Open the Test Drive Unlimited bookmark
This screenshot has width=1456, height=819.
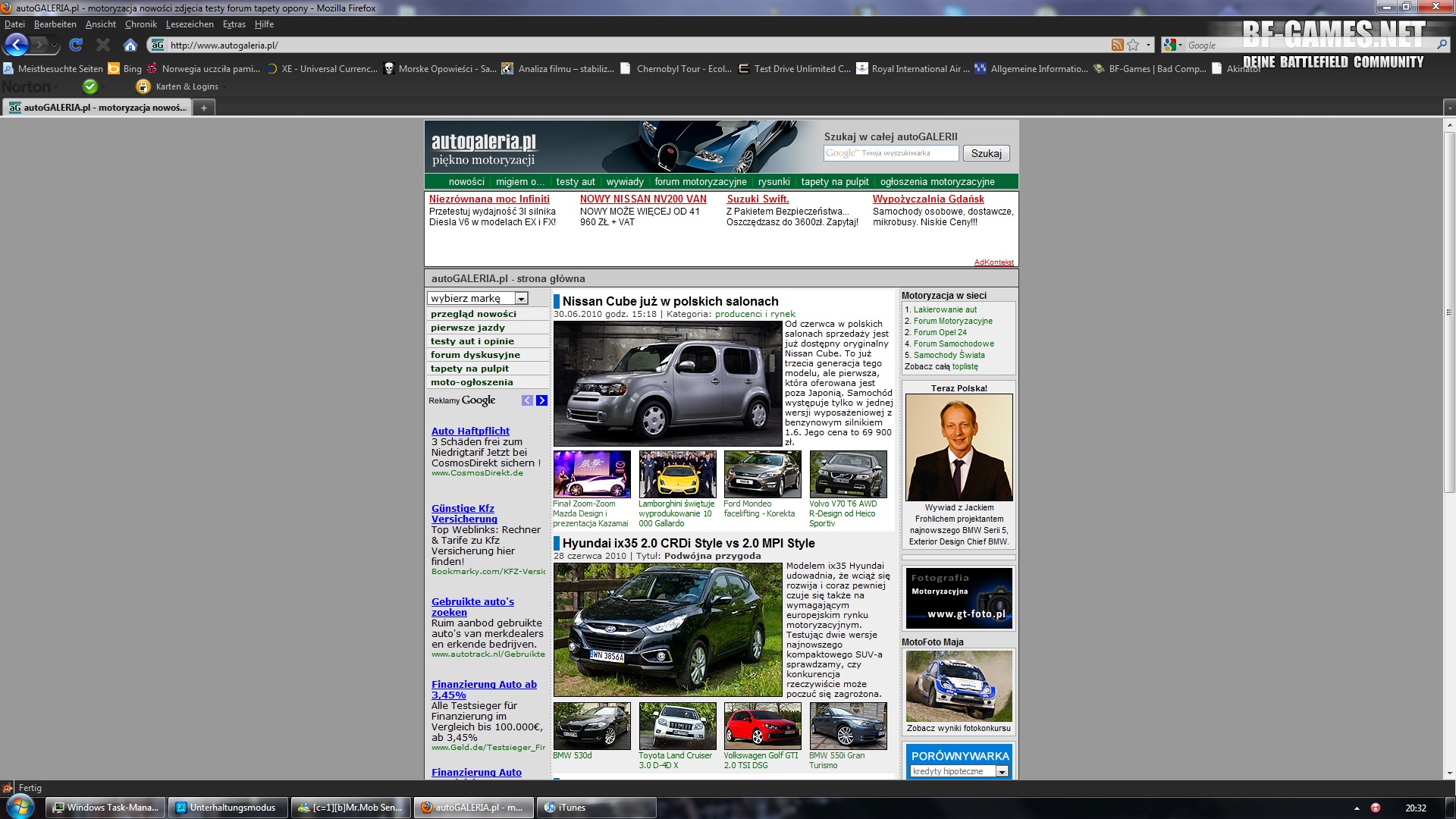[x=795, y=68]
